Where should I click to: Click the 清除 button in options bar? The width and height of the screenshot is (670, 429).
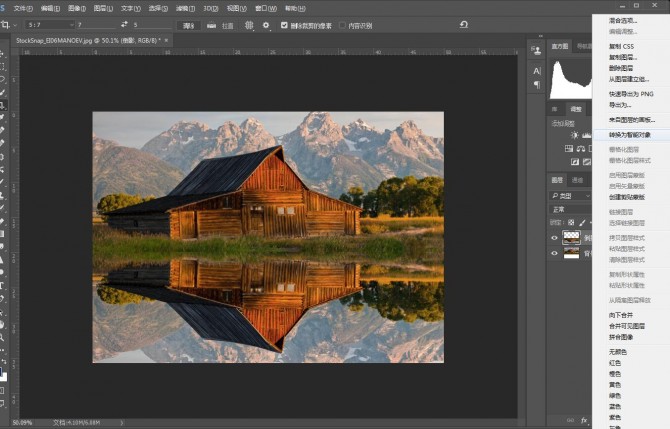(188, 24)
